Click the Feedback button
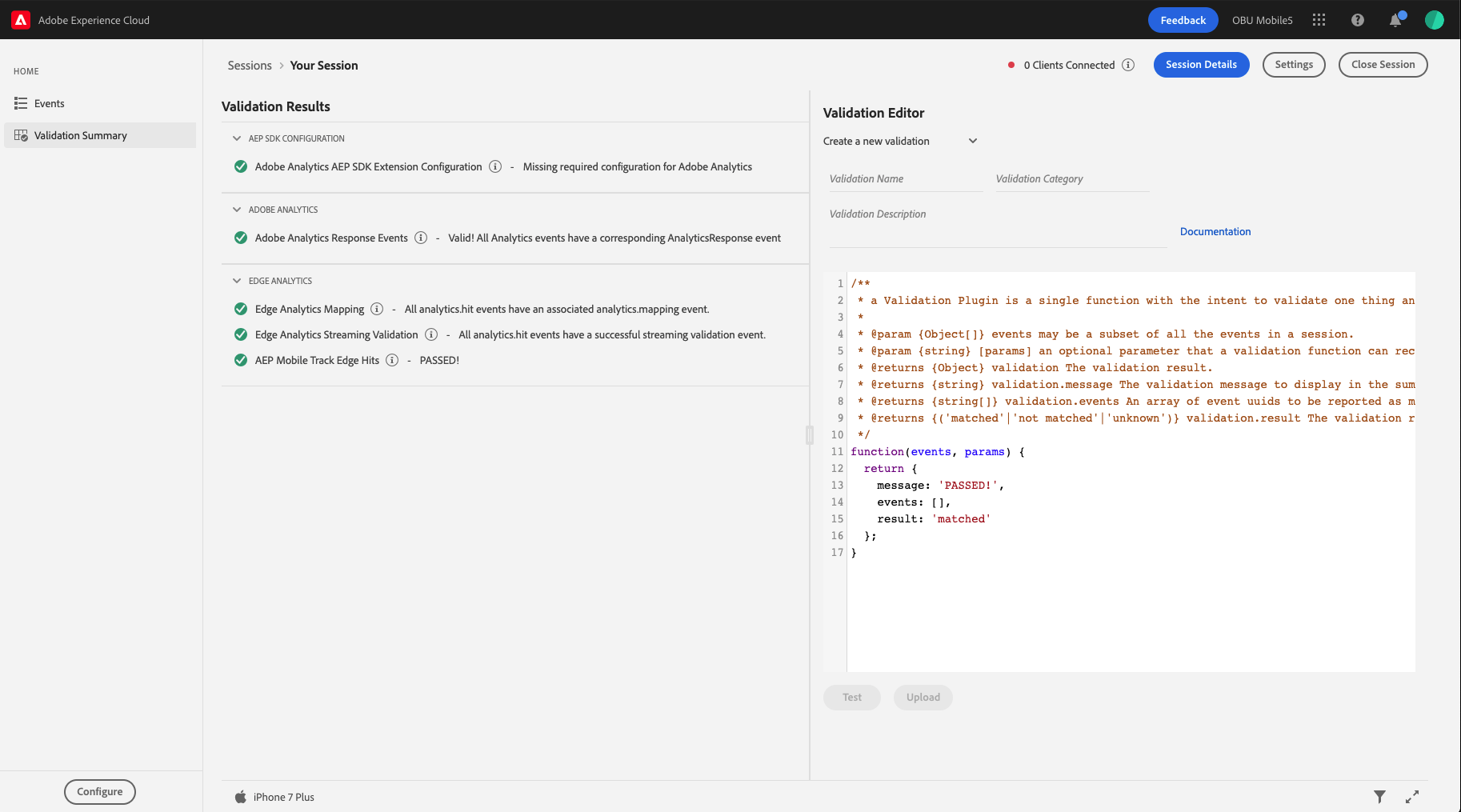This screenshot has height=812, width=1461. (x=1183, y=20)
